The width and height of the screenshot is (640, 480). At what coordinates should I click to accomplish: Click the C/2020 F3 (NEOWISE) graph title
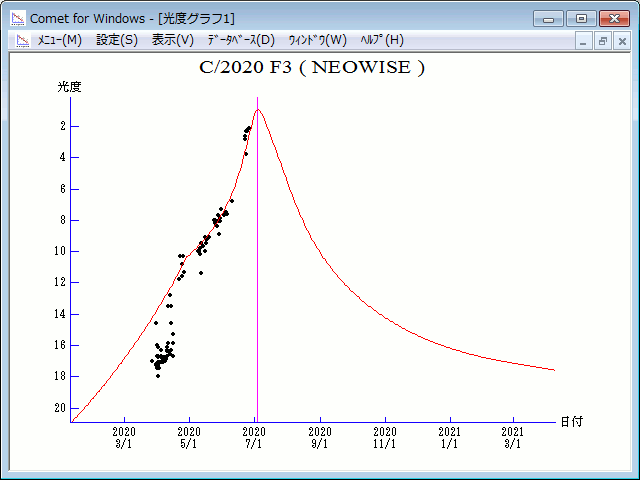pos(312,68)
